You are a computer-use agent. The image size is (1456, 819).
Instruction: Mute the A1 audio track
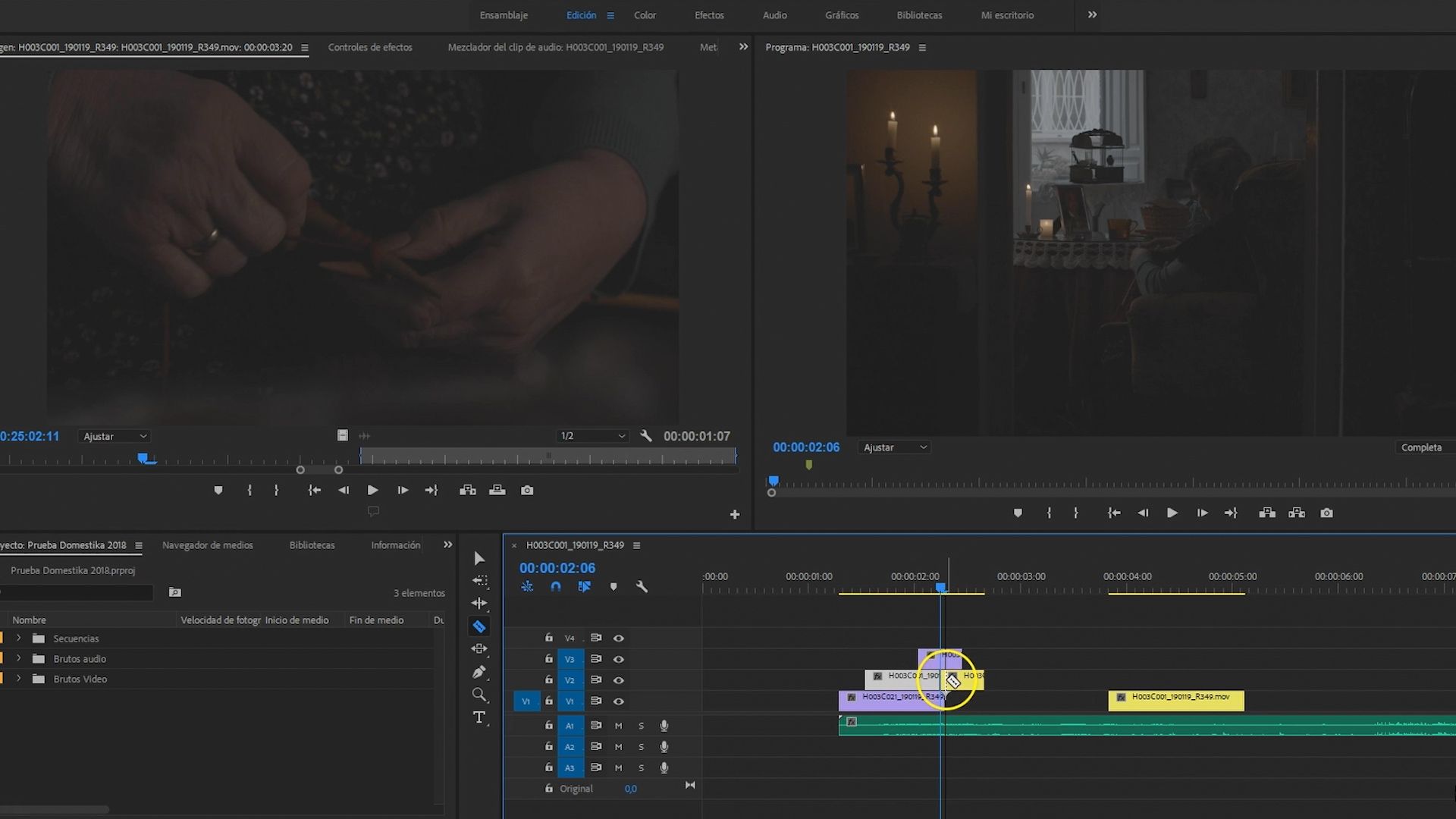(x=618, y=726)
